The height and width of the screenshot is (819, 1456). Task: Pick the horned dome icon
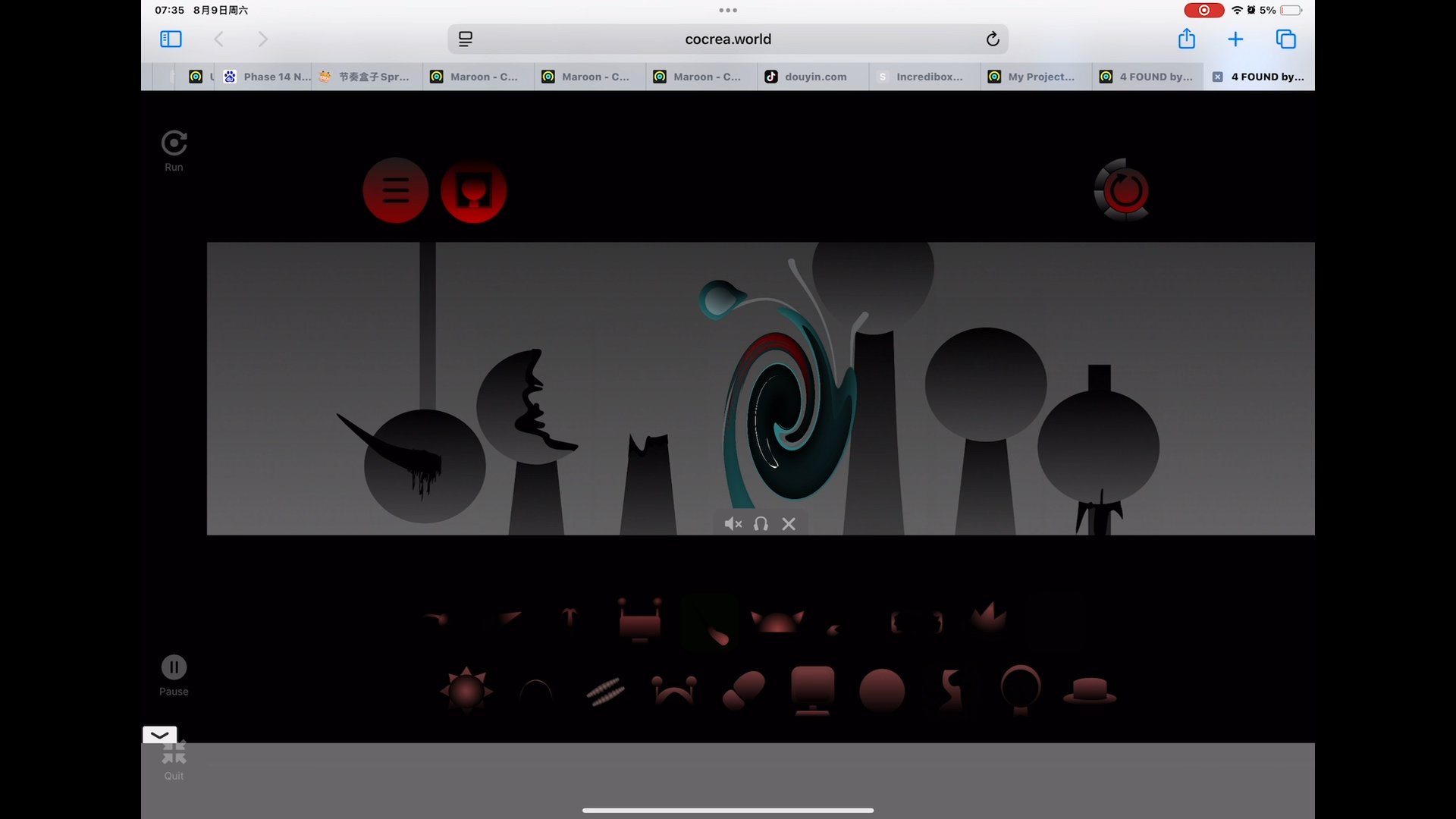click(777, 620)
